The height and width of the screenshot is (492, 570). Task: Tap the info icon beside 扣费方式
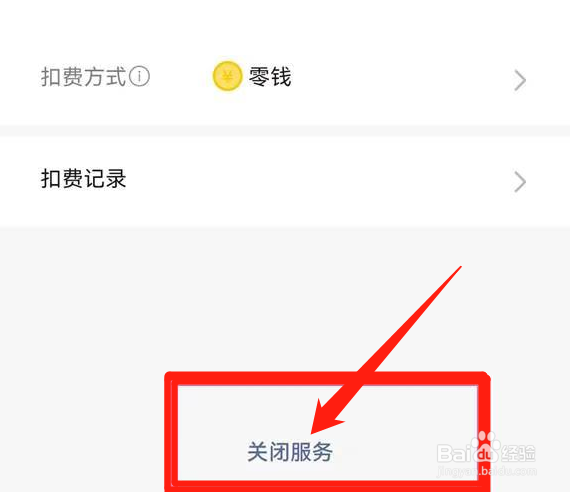click(x=140, y=76)
